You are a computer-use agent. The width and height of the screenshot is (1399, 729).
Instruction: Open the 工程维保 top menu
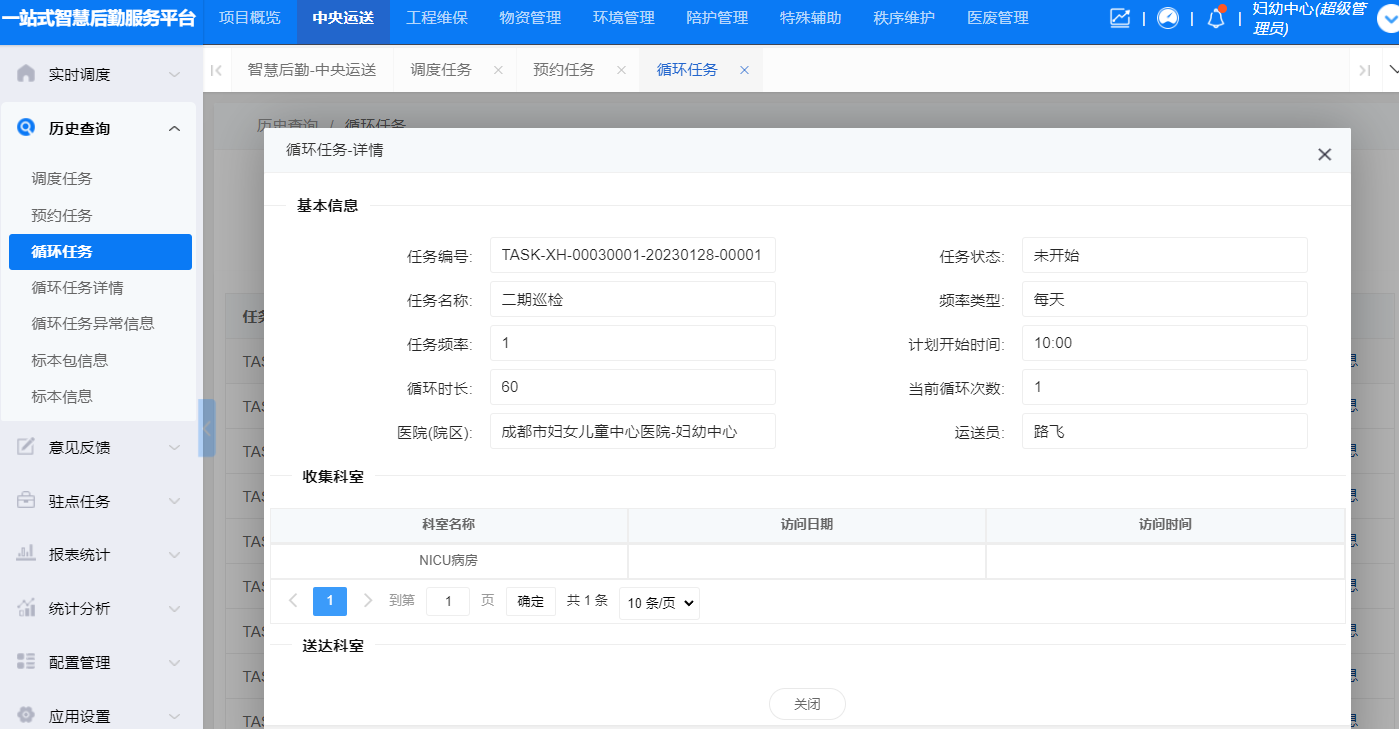437,18
